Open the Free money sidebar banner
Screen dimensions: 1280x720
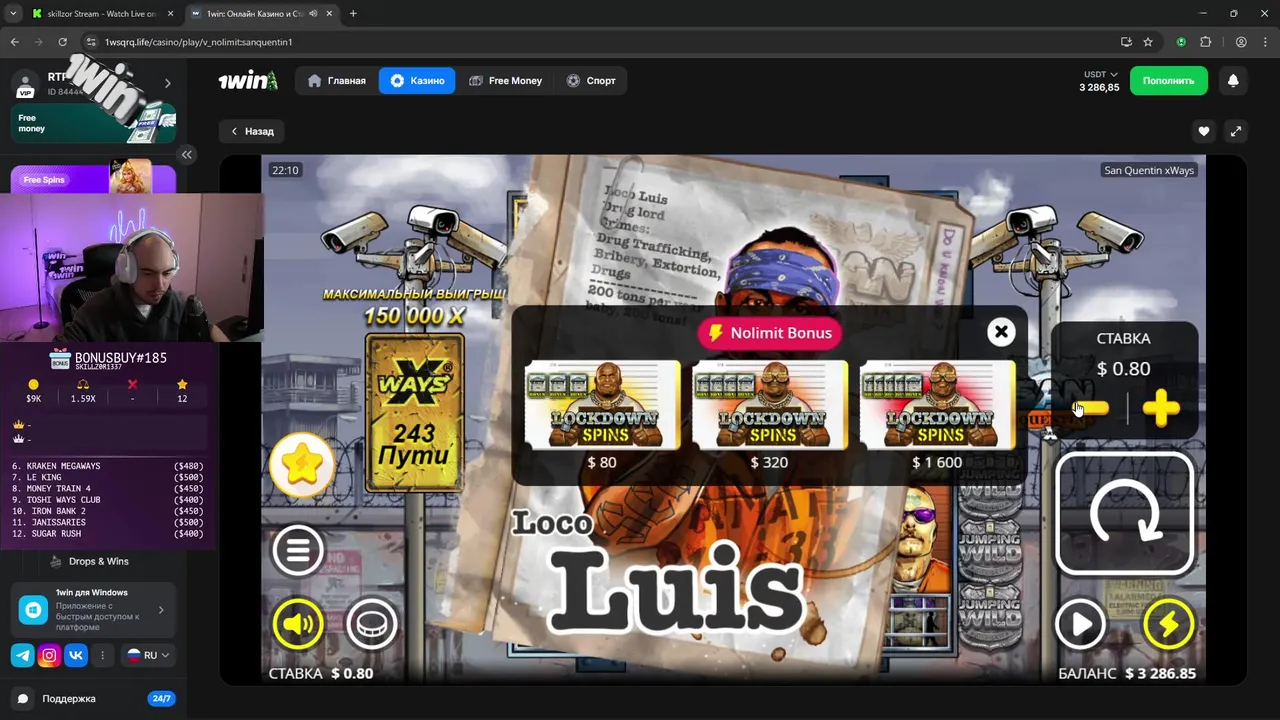(x=93, y=123)
